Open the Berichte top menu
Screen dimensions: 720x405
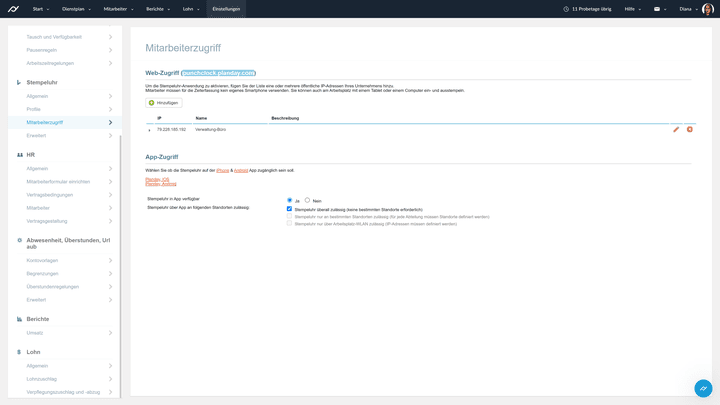157,8
